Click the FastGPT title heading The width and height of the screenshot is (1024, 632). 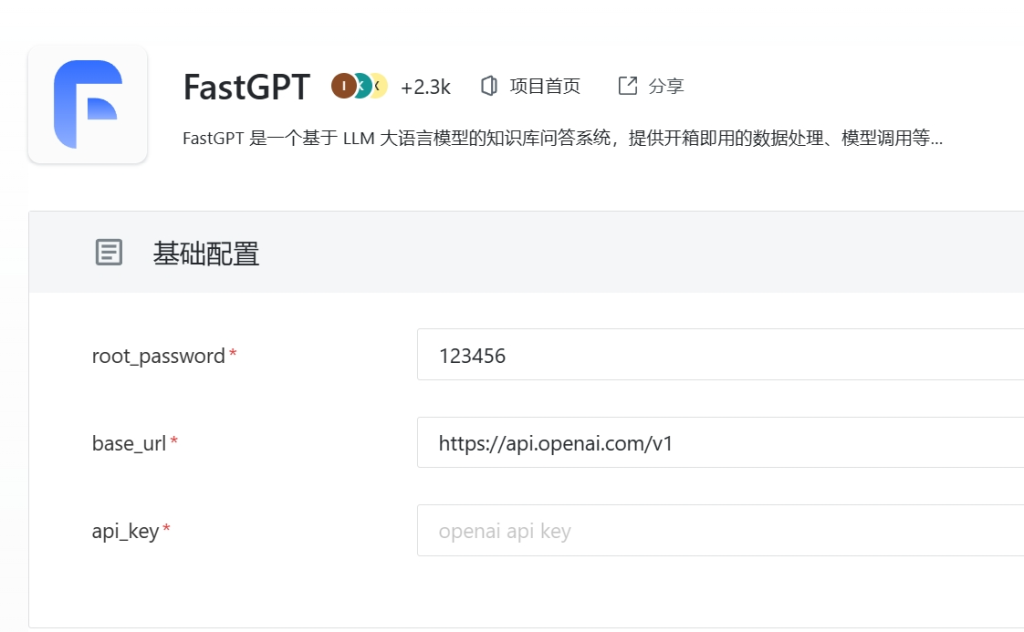point(246,87)
